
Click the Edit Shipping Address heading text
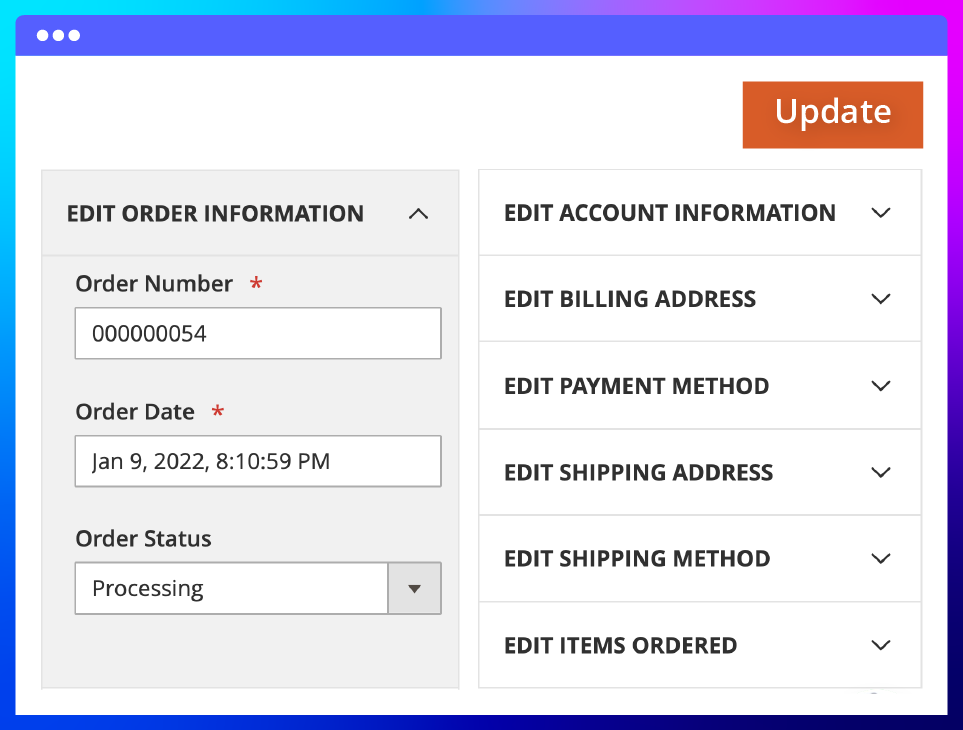tap(638, 472)
